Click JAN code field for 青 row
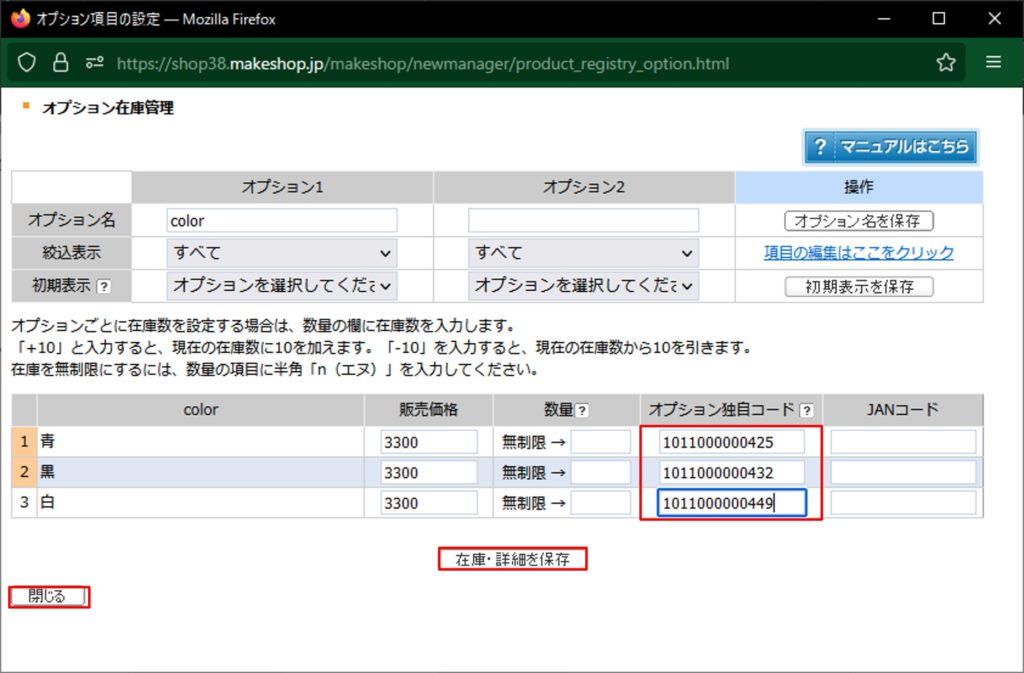This screenshot has width=1024, height=673. click(x=903, y=442)
